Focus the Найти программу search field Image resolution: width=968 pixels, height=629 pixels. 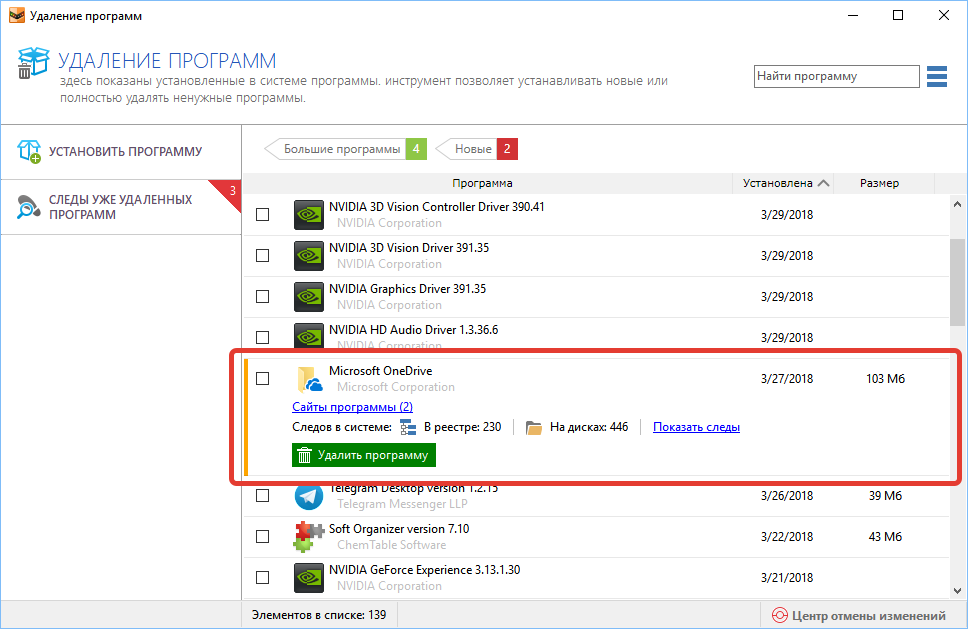[837, 77]
